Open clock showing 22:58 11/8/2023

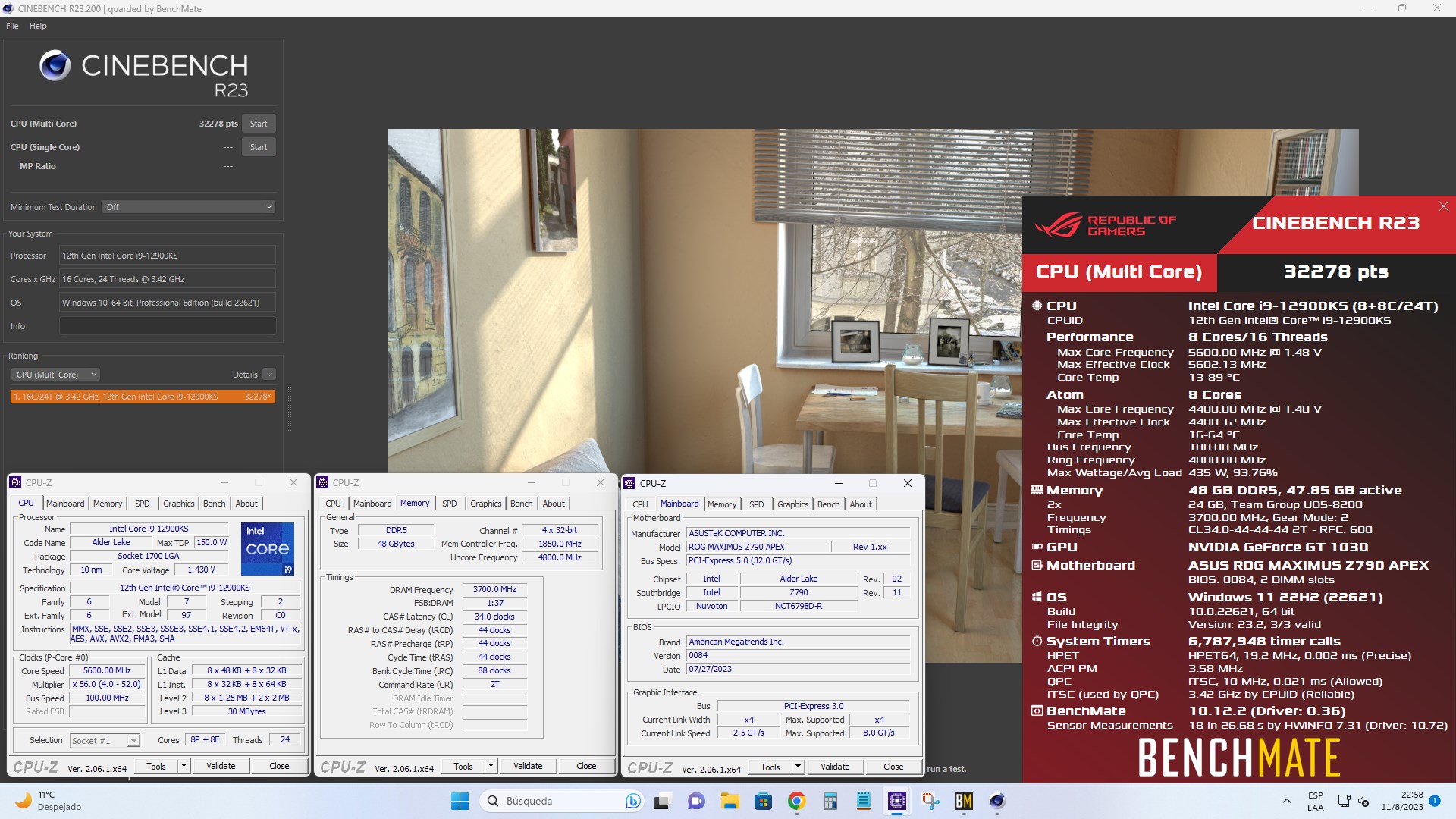tap(1401, 801)
